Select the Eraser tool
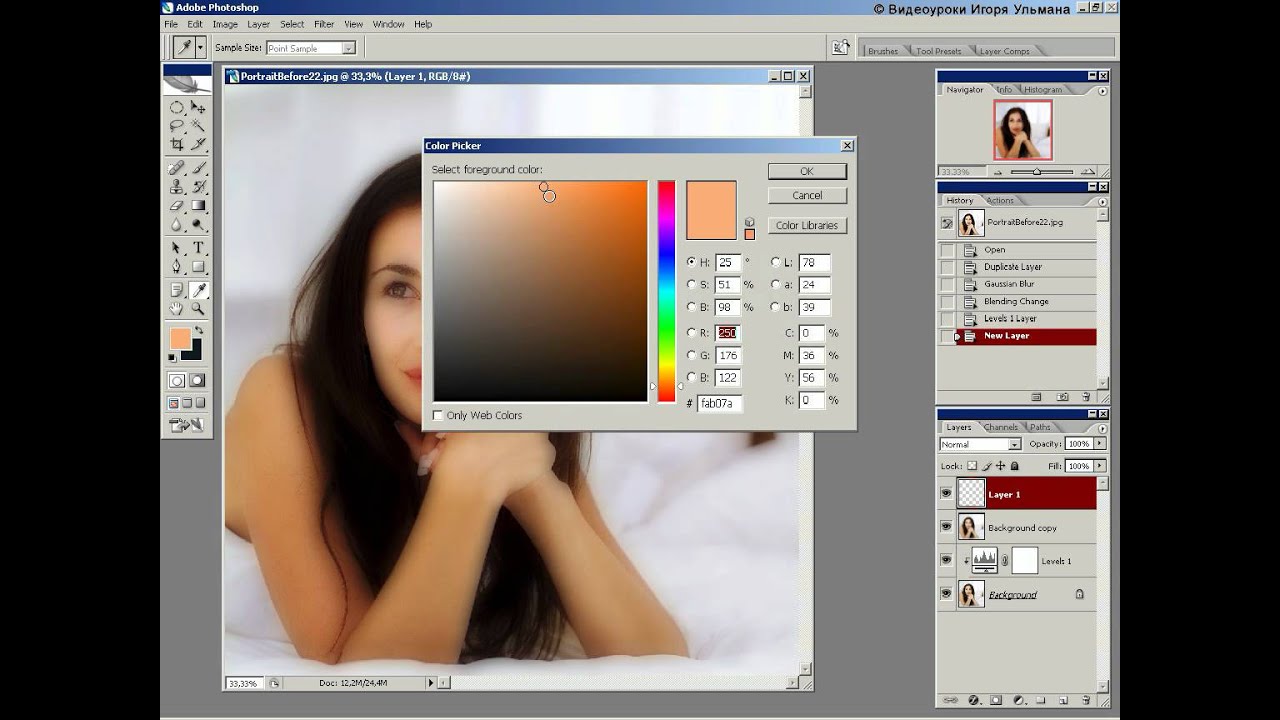Image resolution: width=1280 pixels, height=720 pixels. click(x=176, y=206)
